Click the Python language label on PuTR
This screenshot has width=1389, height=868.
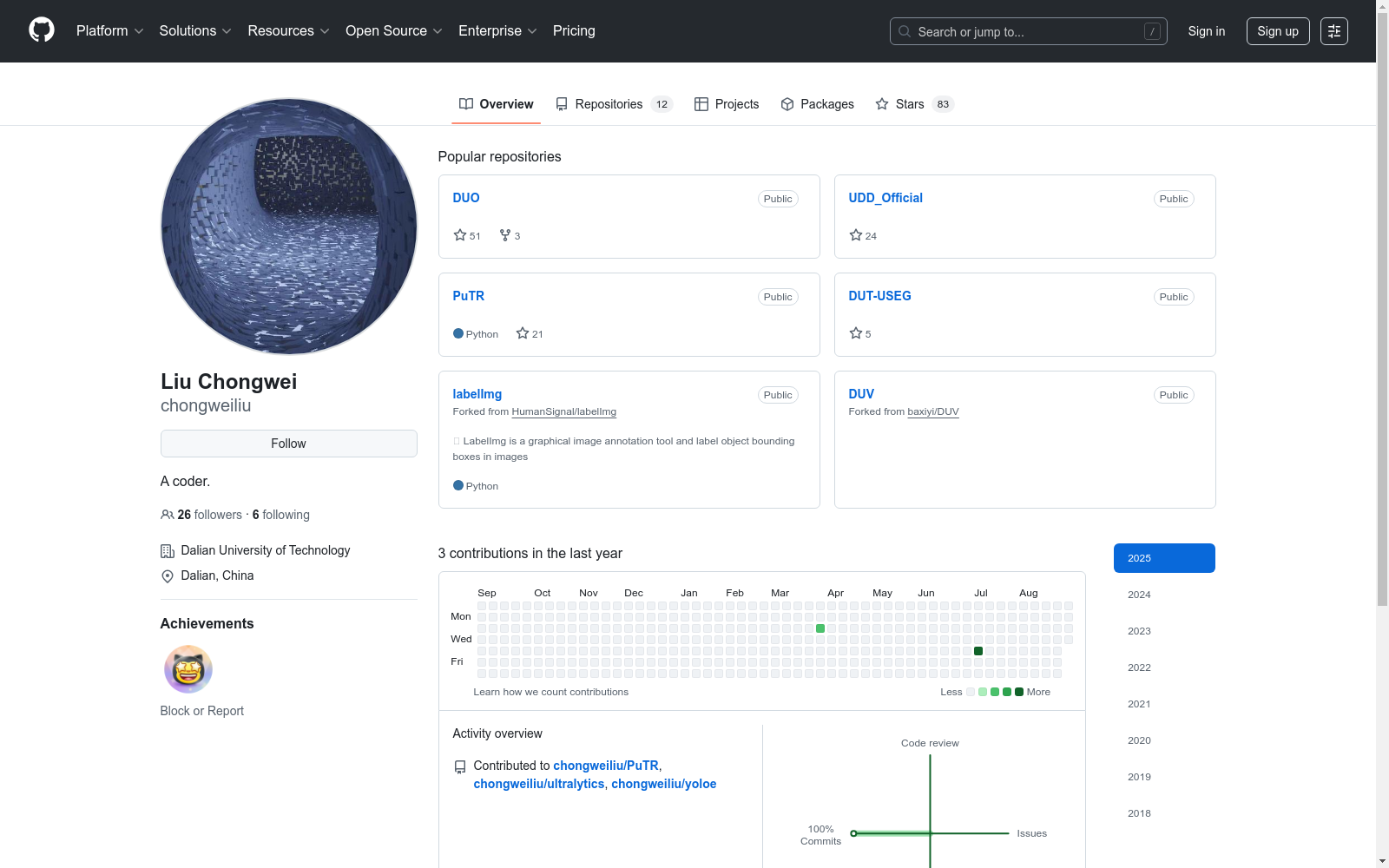click(x=482, y=334)
